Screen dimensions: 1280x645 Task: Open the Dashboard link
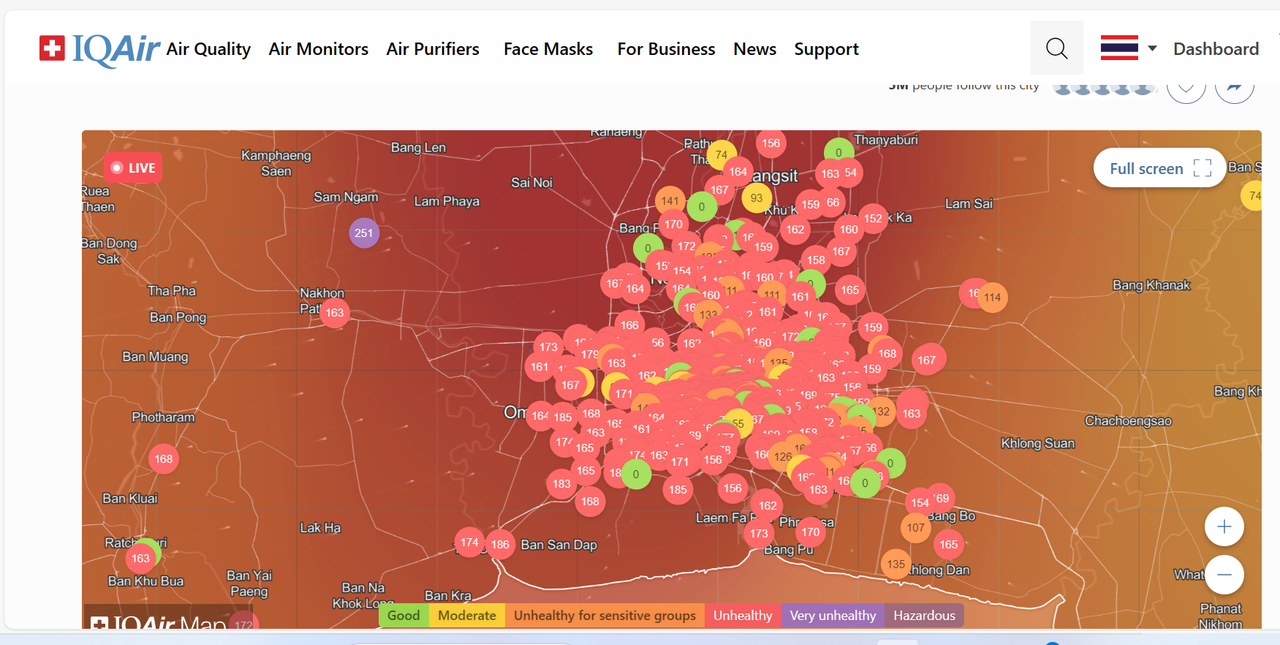1216,48
